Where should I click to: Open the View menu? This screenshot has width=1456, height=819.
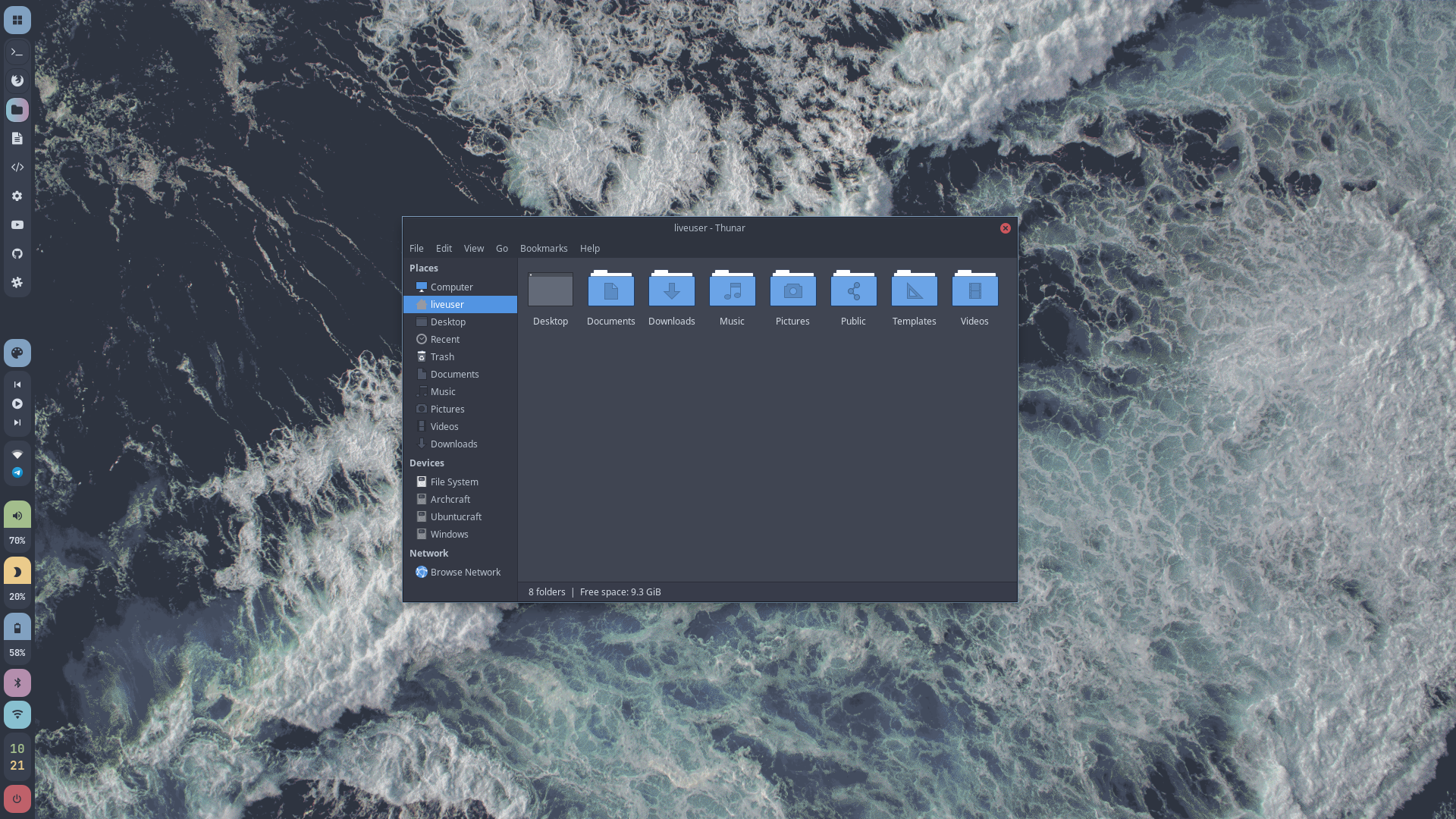click(x=474, y=249)
